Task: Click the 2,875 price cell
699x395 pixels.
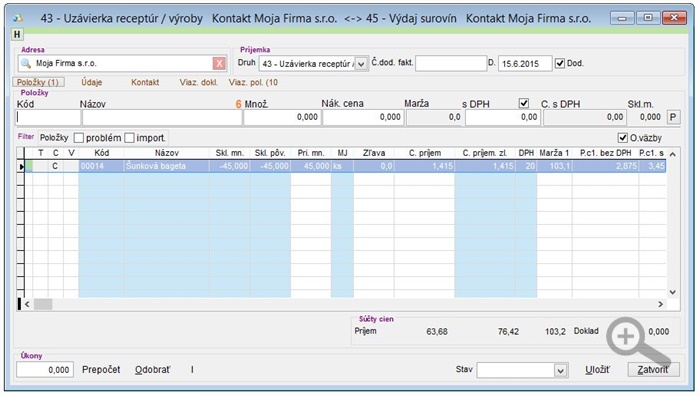Action: click(605, 166)
